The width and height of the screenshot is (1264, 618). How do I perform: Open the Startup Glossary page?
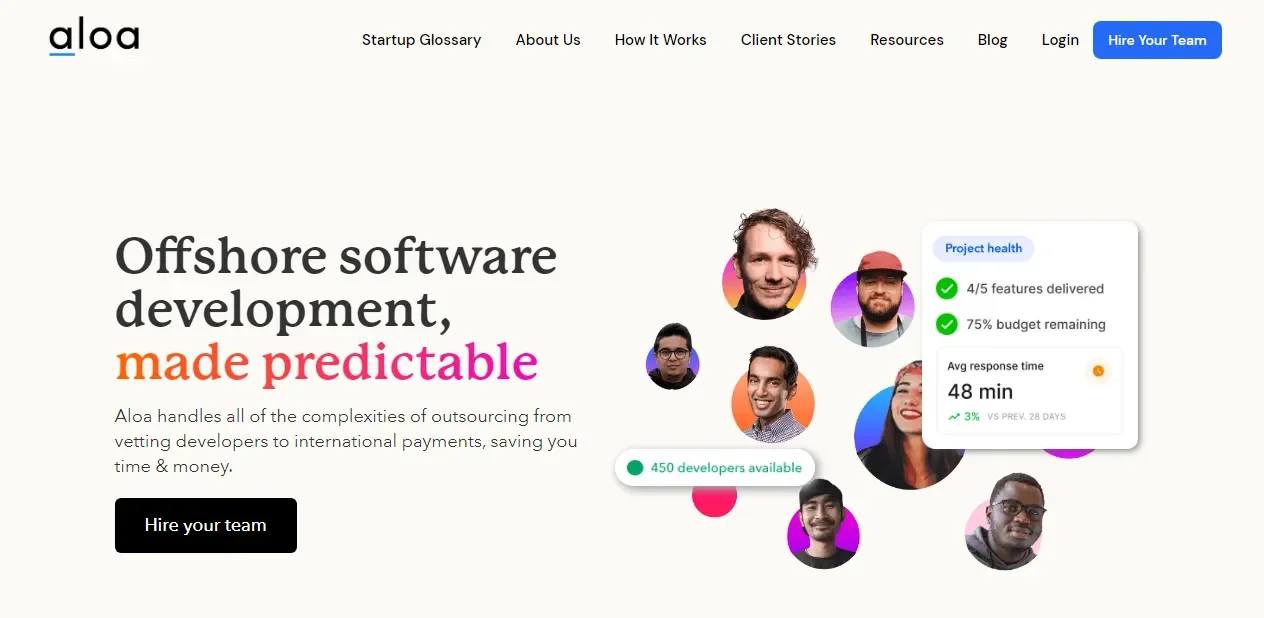coord(421,40)
